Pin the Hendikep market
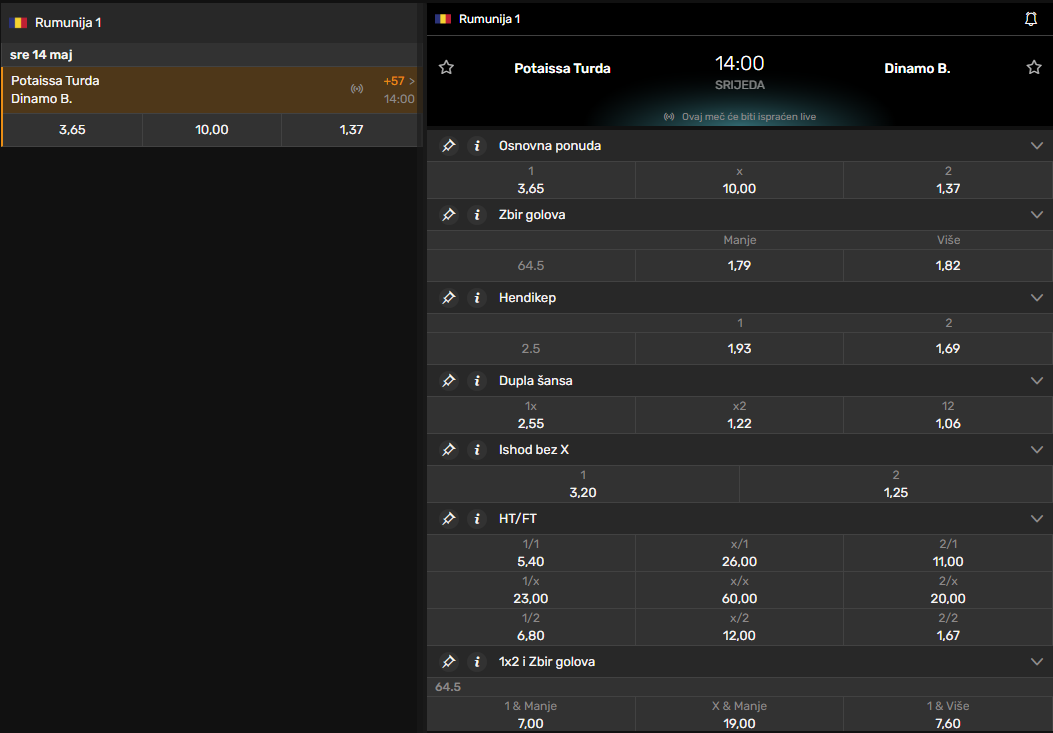Viewport: 1053px width, 733px height. [x=449, y=298]
